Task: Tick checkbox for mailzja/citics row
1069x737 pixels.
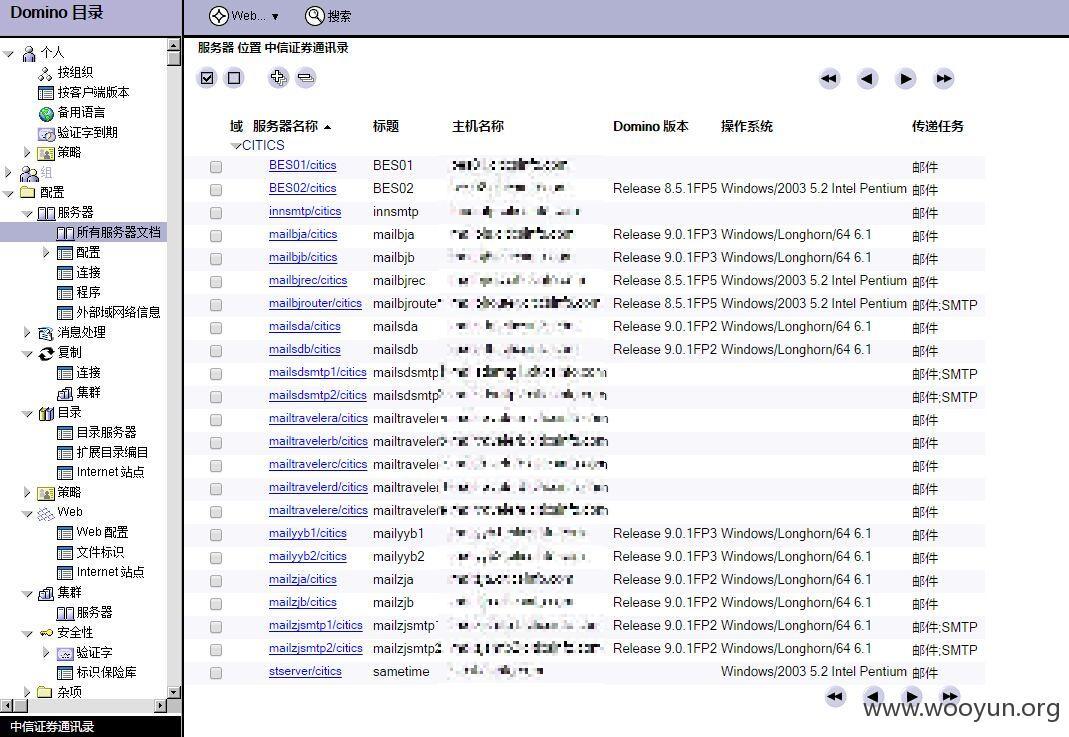Action: click(216, 581)
